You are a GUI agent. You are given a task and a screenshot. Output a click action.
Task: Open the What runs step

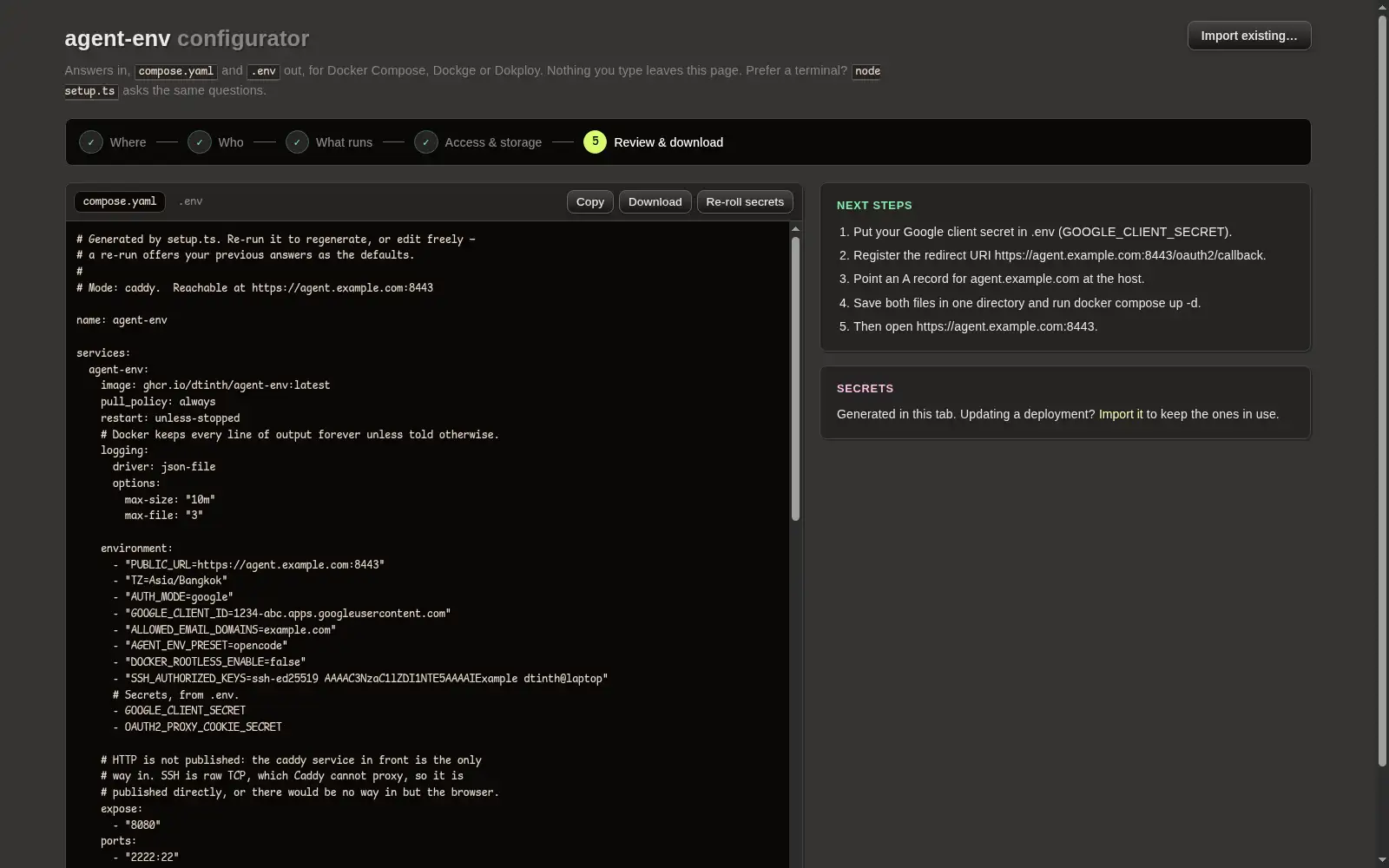(x=344, y=142)
